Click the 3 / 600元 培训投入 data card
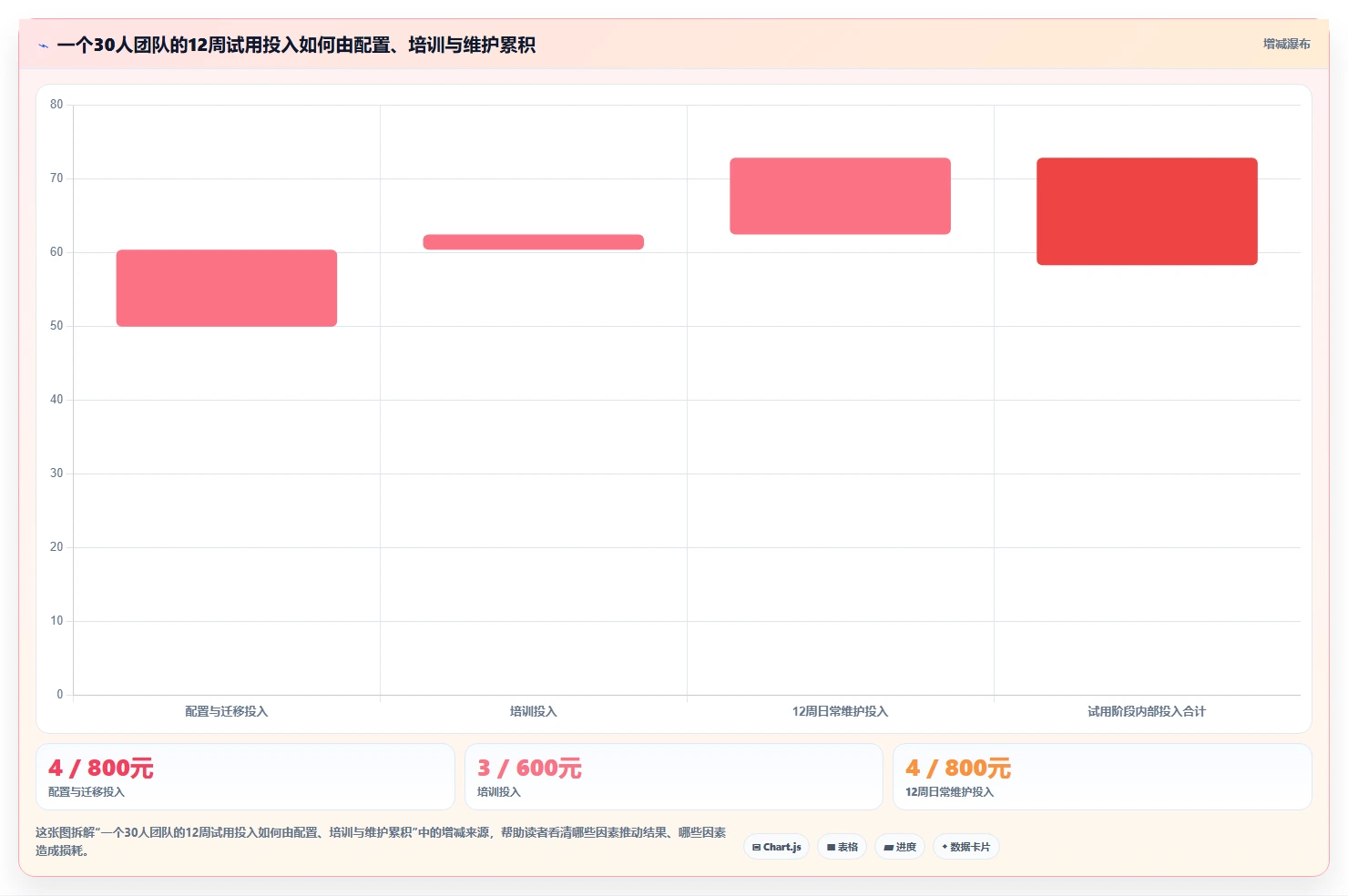 click(x=674, y=777)
